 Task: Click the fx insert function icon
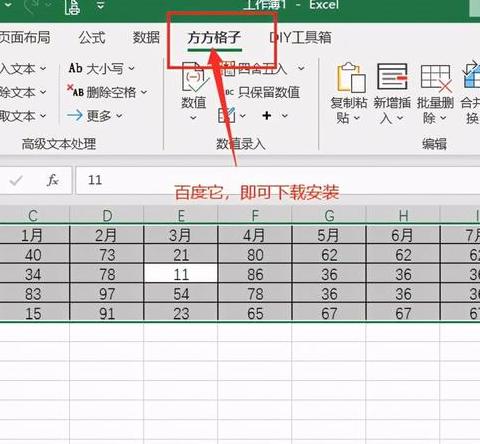click(53, 180)
